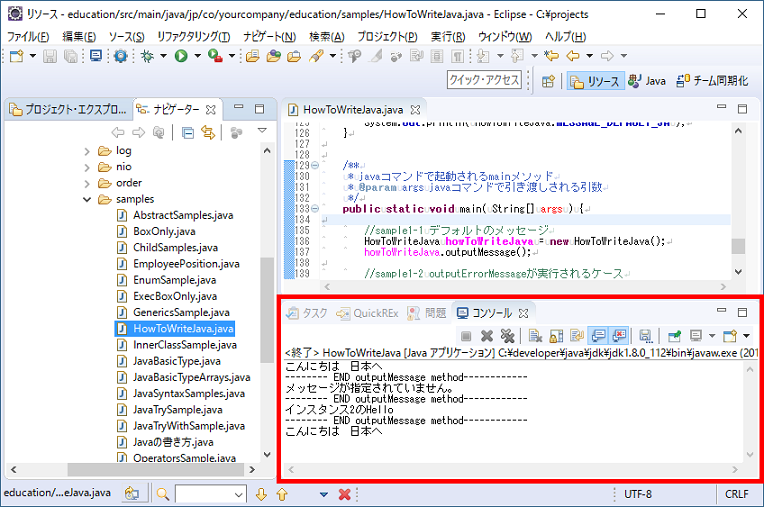Click the Debug bug icon in toolbar
The height and width of the screenshot is (507, 764).
pyautogui.click(x=147, y=56)
